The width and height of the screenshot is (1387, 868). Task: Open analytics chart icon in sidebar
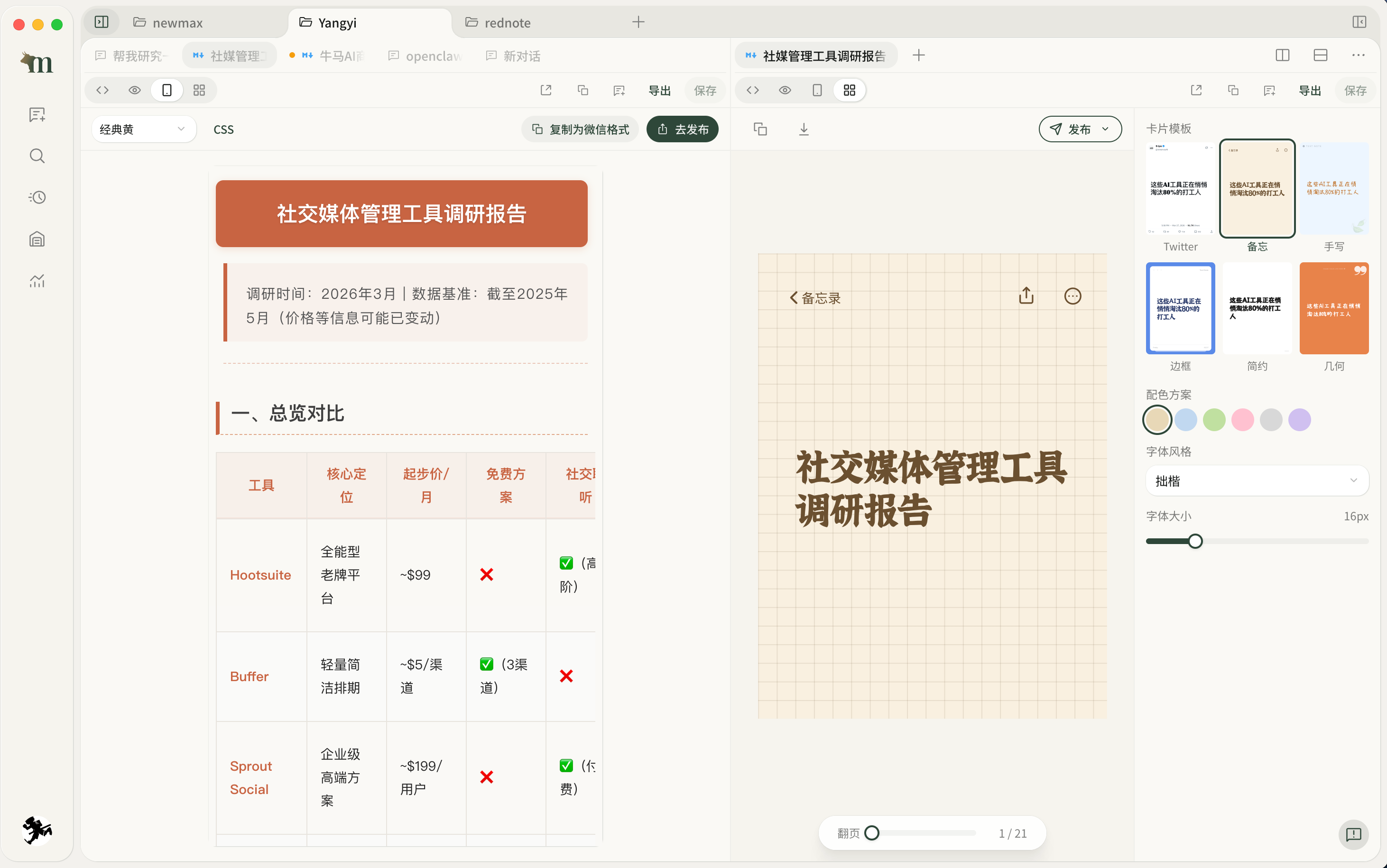[37, 281]
